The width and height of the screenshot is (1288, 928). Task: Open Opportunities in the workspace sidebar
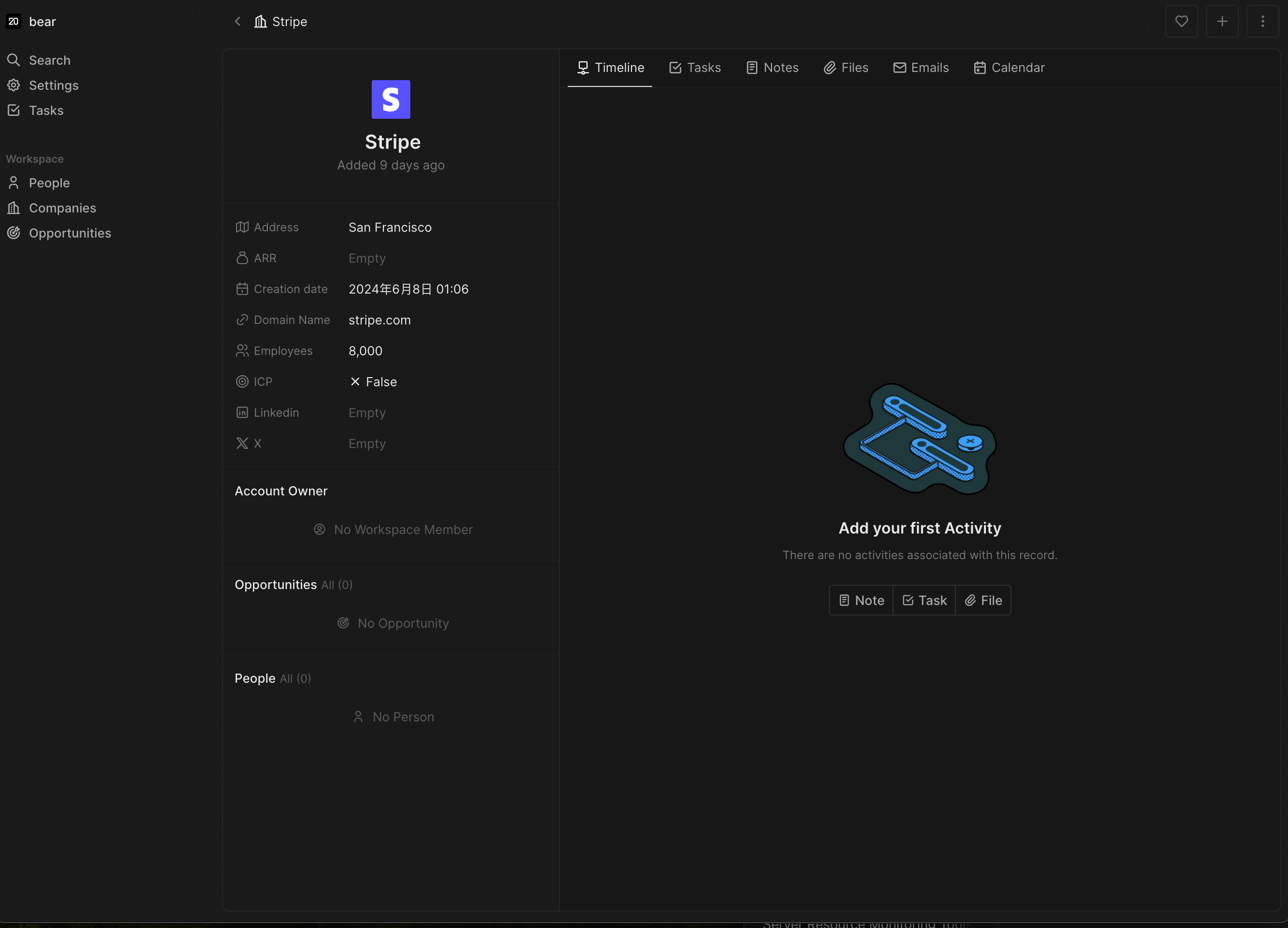70,233
